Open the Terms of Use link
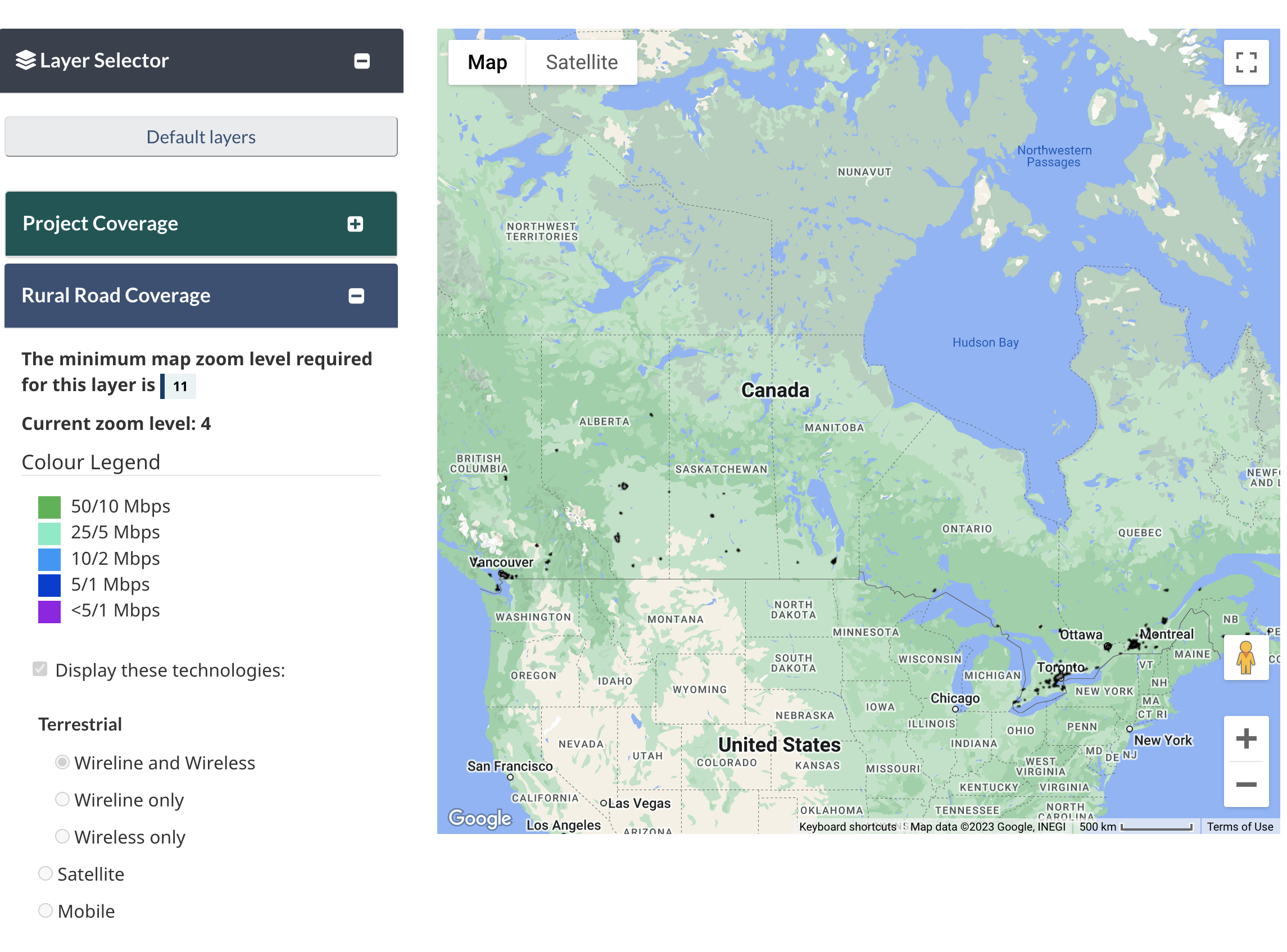 [x=1240, y=826]
